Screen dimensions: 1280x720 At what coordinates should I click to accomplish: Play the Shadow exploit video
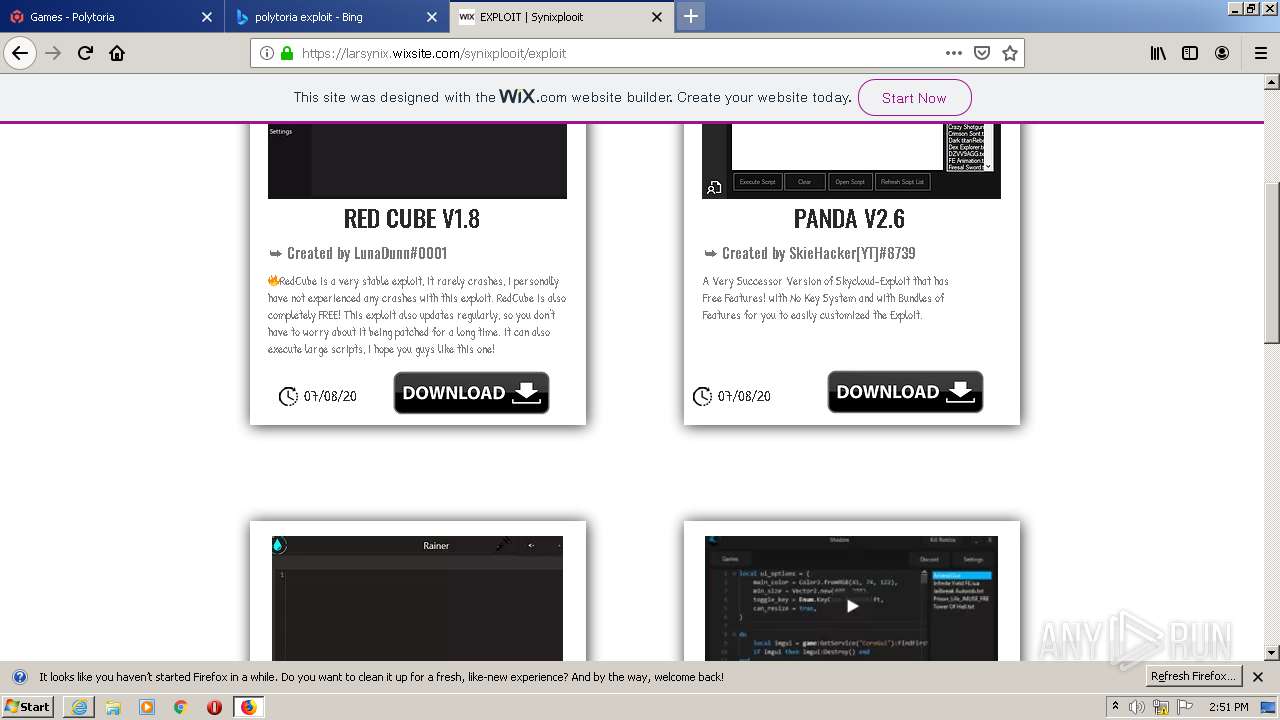[x=852, y=605]
